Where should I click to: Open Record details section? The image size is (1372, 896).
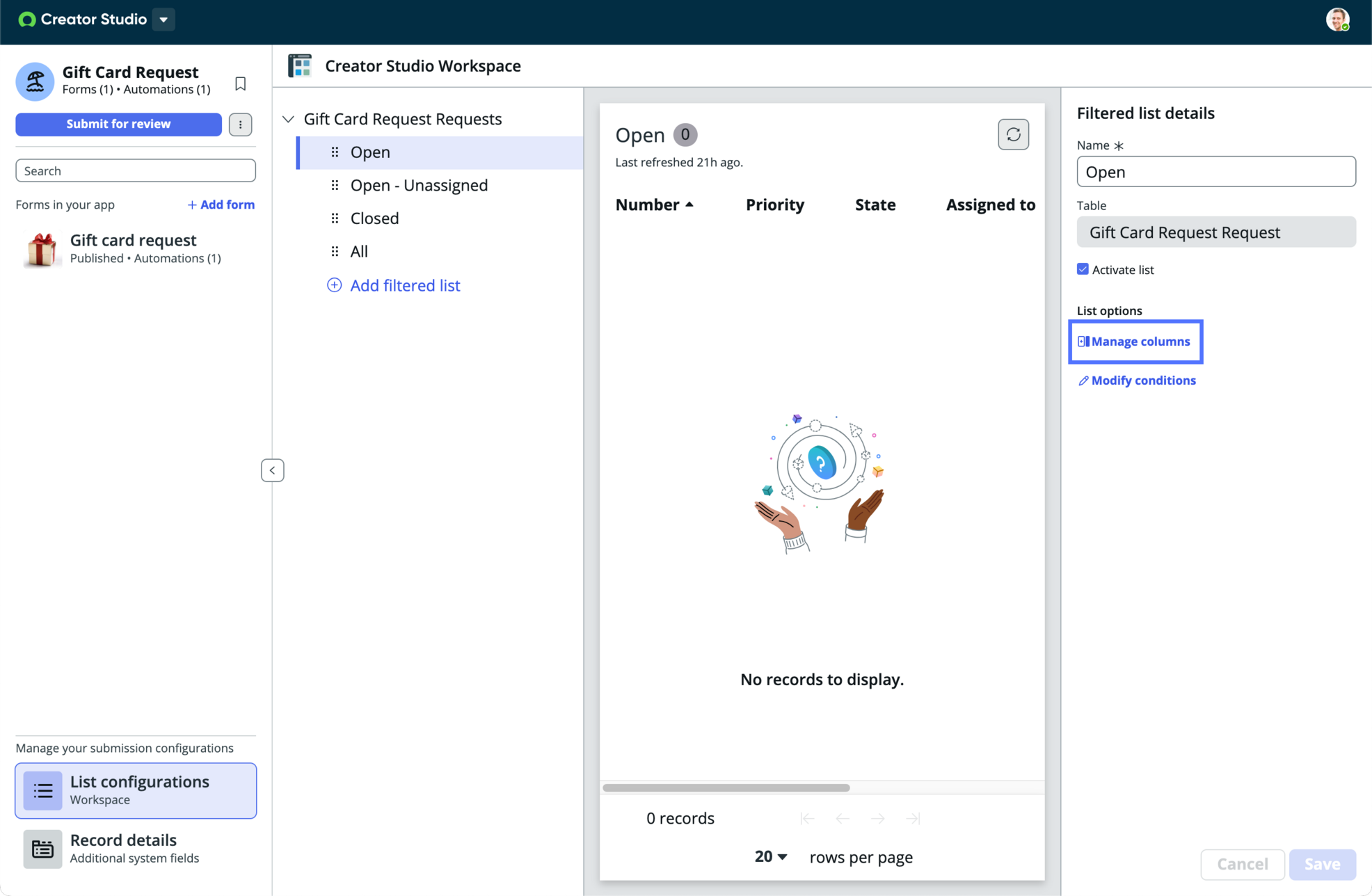[136, 848]
